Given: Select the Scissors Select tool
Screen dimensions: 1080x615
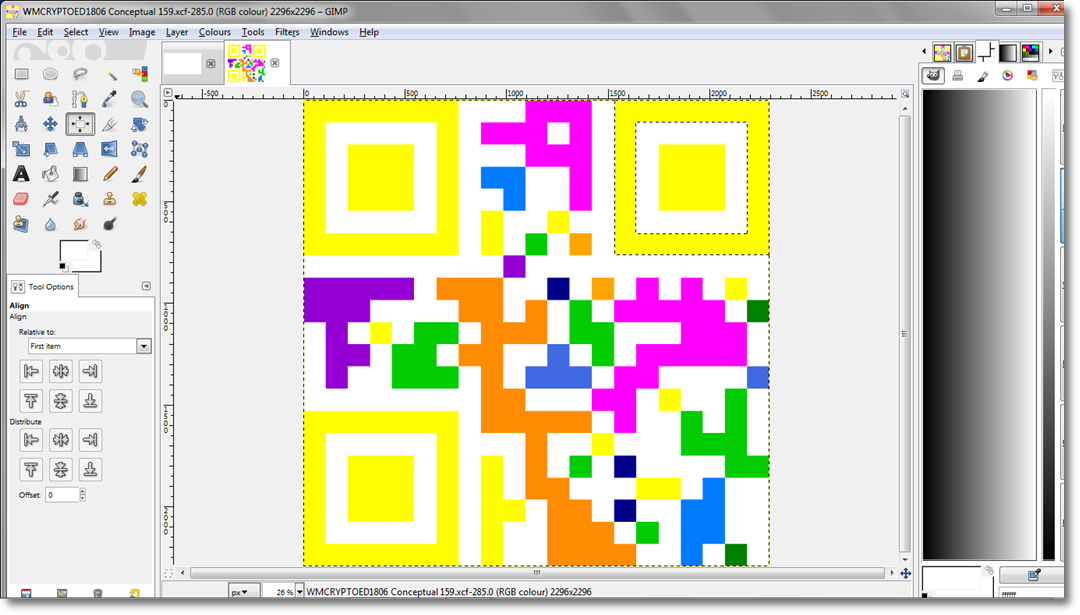Looking at the screenshot, I should point(21,99).
